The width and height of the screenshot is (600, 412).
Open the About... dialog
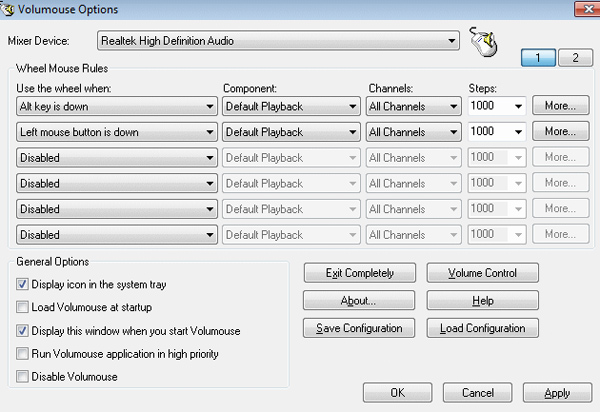359,300
